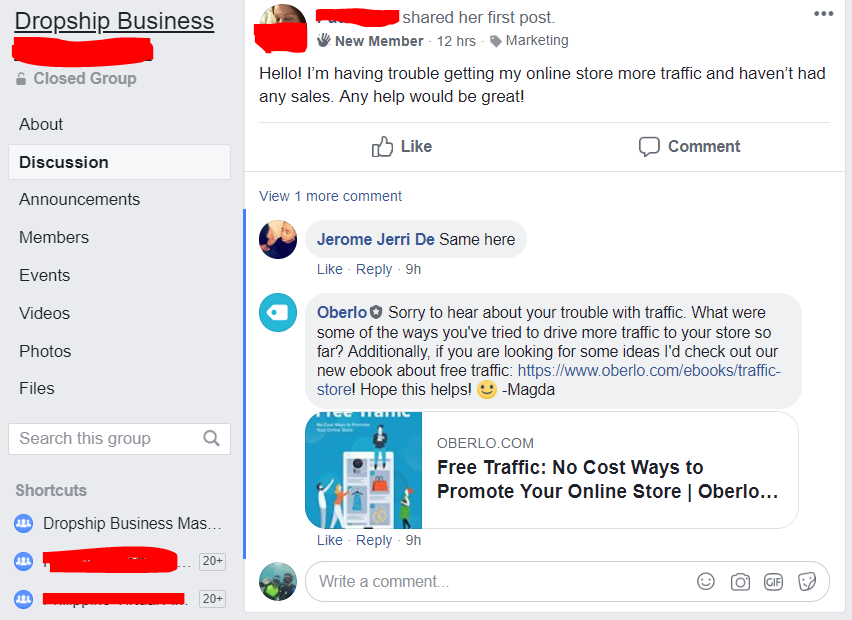Go to the Members section
This screenshot has height=620, width=852.
click(x=54, y=237)
